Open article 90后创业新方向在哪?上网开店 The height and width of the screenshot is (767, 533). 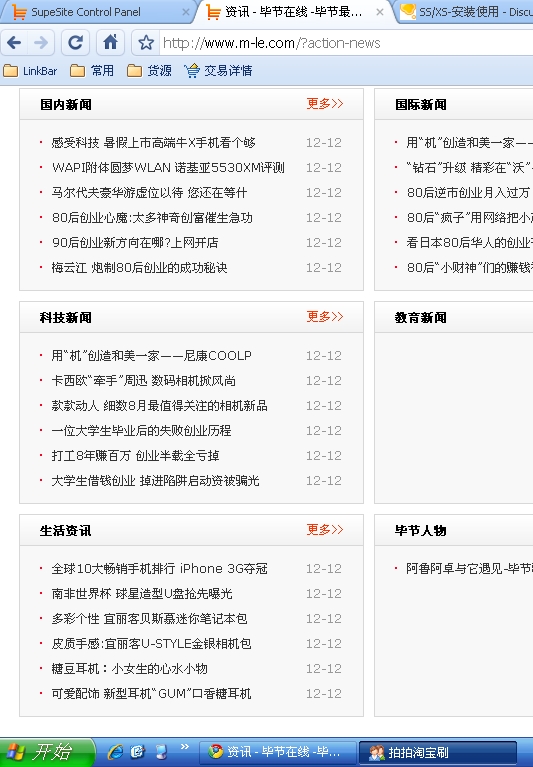pos(135,243)
